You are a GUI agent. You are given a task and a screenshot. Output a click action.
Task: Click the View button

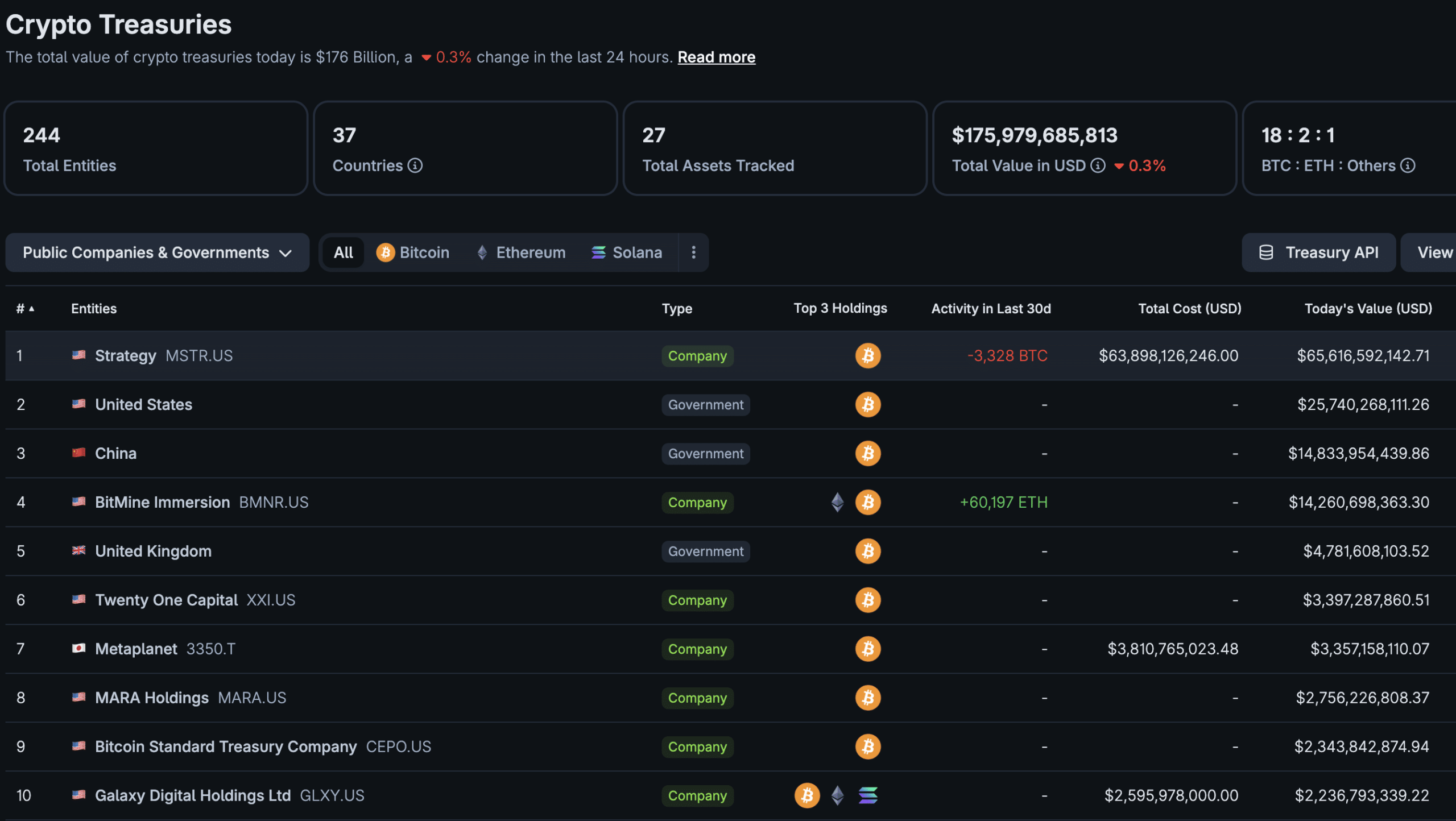click(1429, 252)
